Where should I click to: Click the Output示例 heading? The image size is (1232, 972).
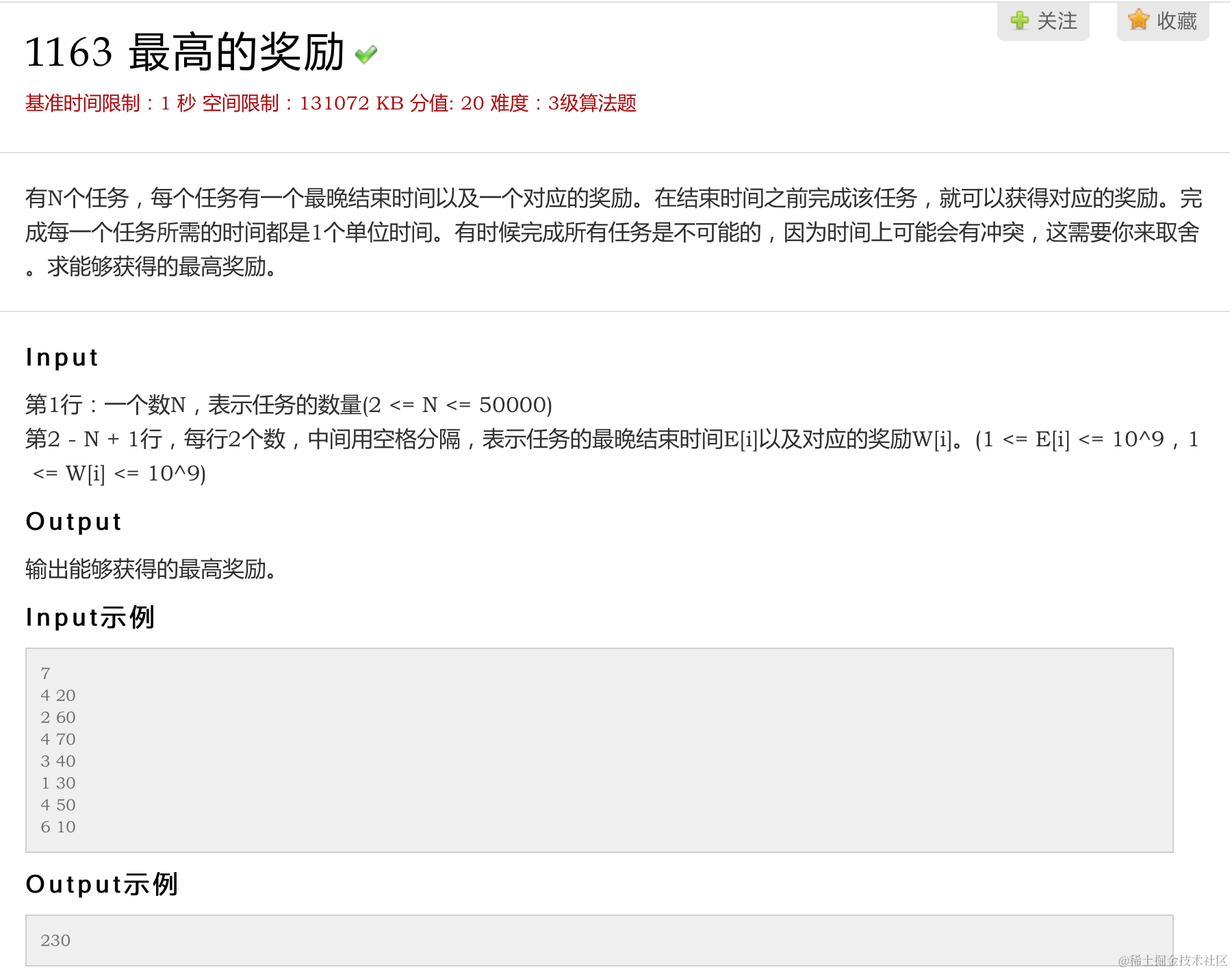click(x=102, y=884)
